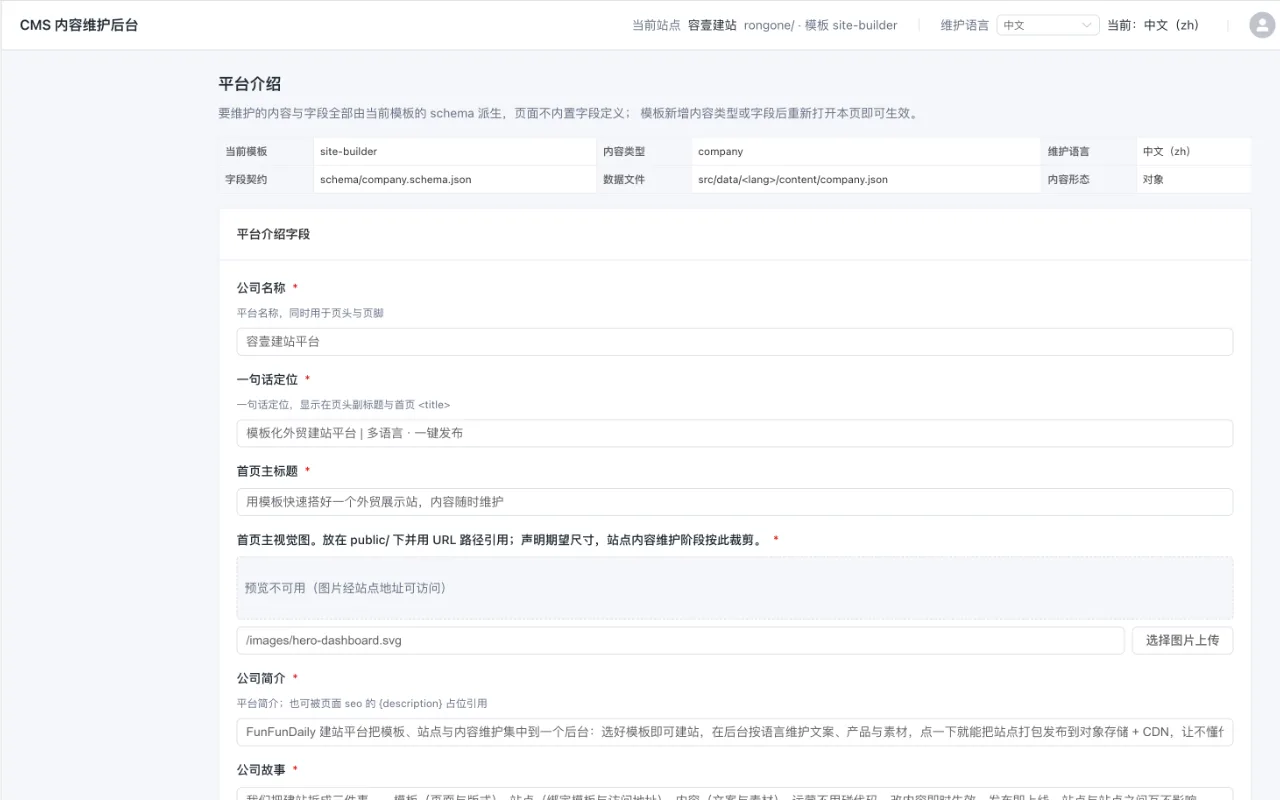
Task: Click the image preview placeholder area
Action: coord(735,588)
